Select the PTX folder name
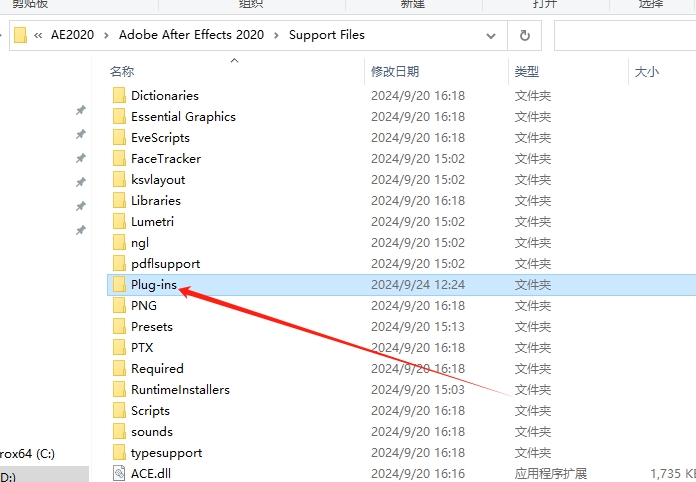696x482 pixels. click(x=142, y=348)
